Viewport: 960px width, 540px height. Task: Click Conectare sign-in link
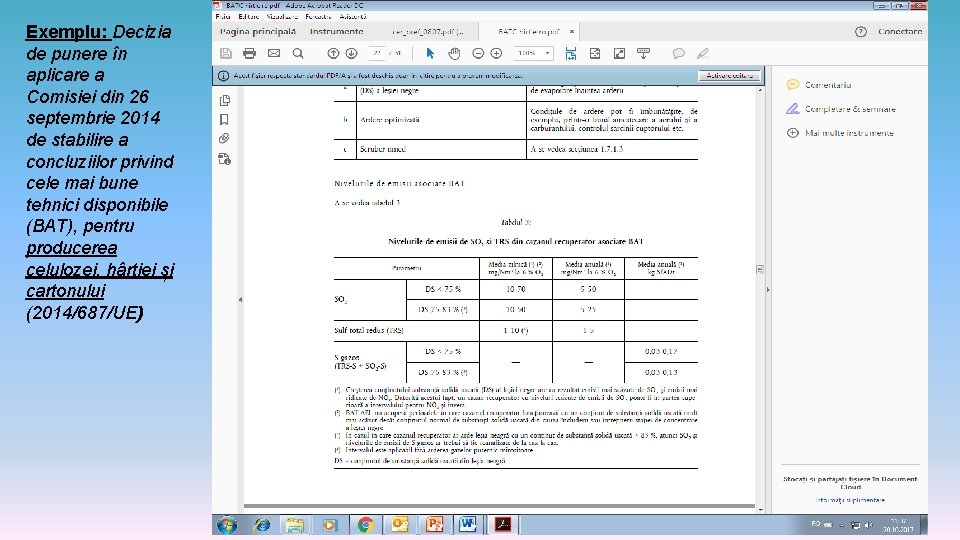[899, 31]
